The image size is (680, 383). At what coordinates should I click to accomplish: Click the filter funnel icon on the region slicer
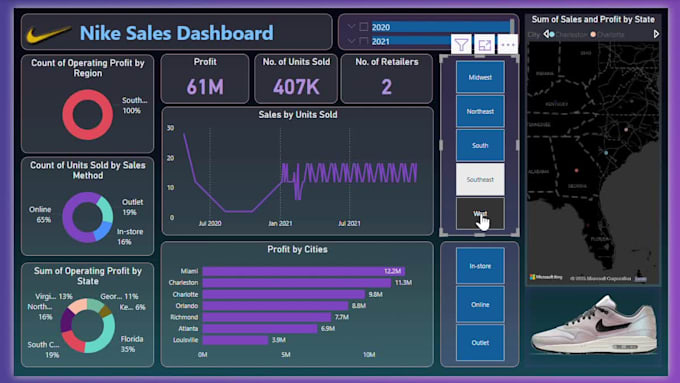point(461,45)
